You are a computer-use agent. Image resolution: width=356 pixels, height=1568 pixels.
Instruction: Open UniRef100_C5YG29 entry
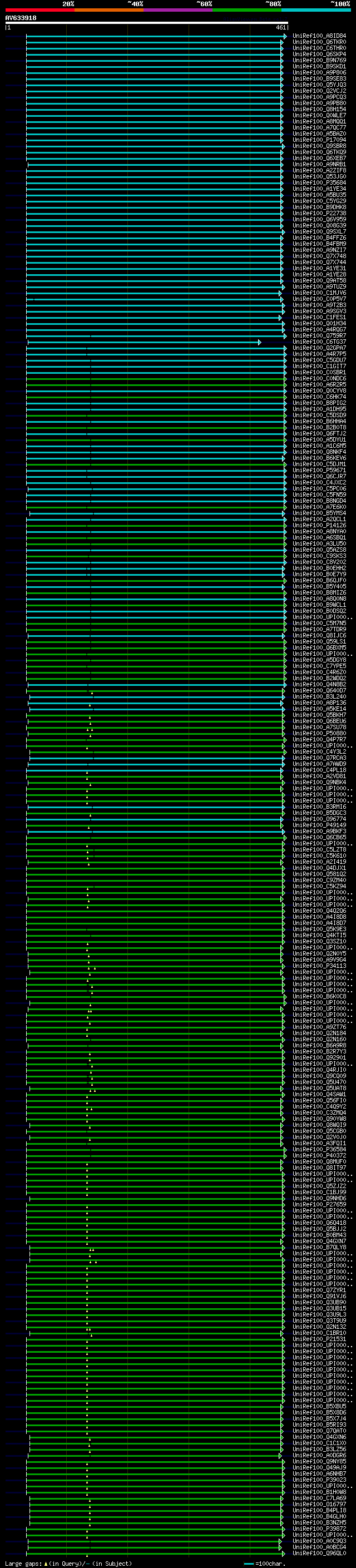[319, 201]
